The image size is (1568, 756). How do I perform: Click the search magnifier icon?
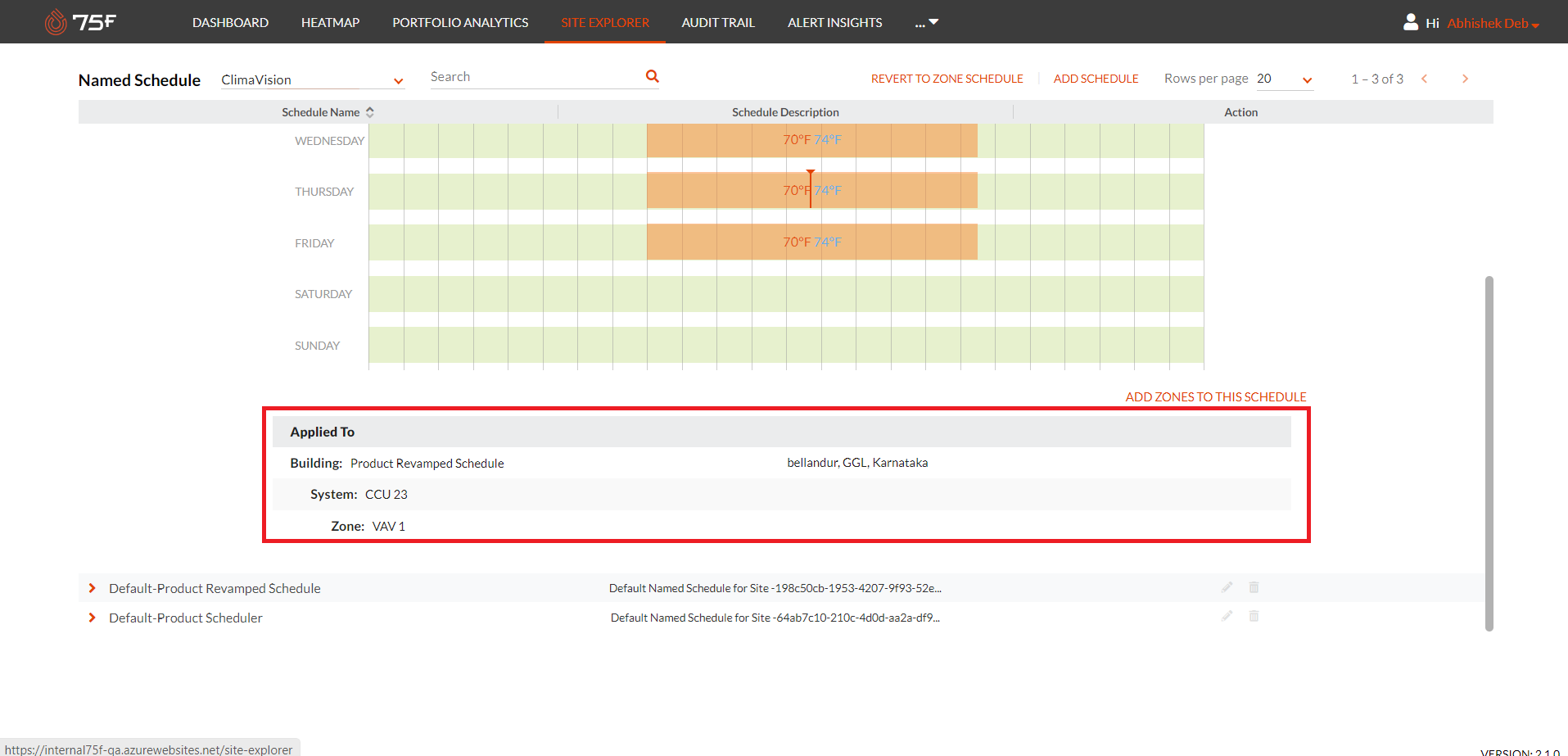(652, 76)
